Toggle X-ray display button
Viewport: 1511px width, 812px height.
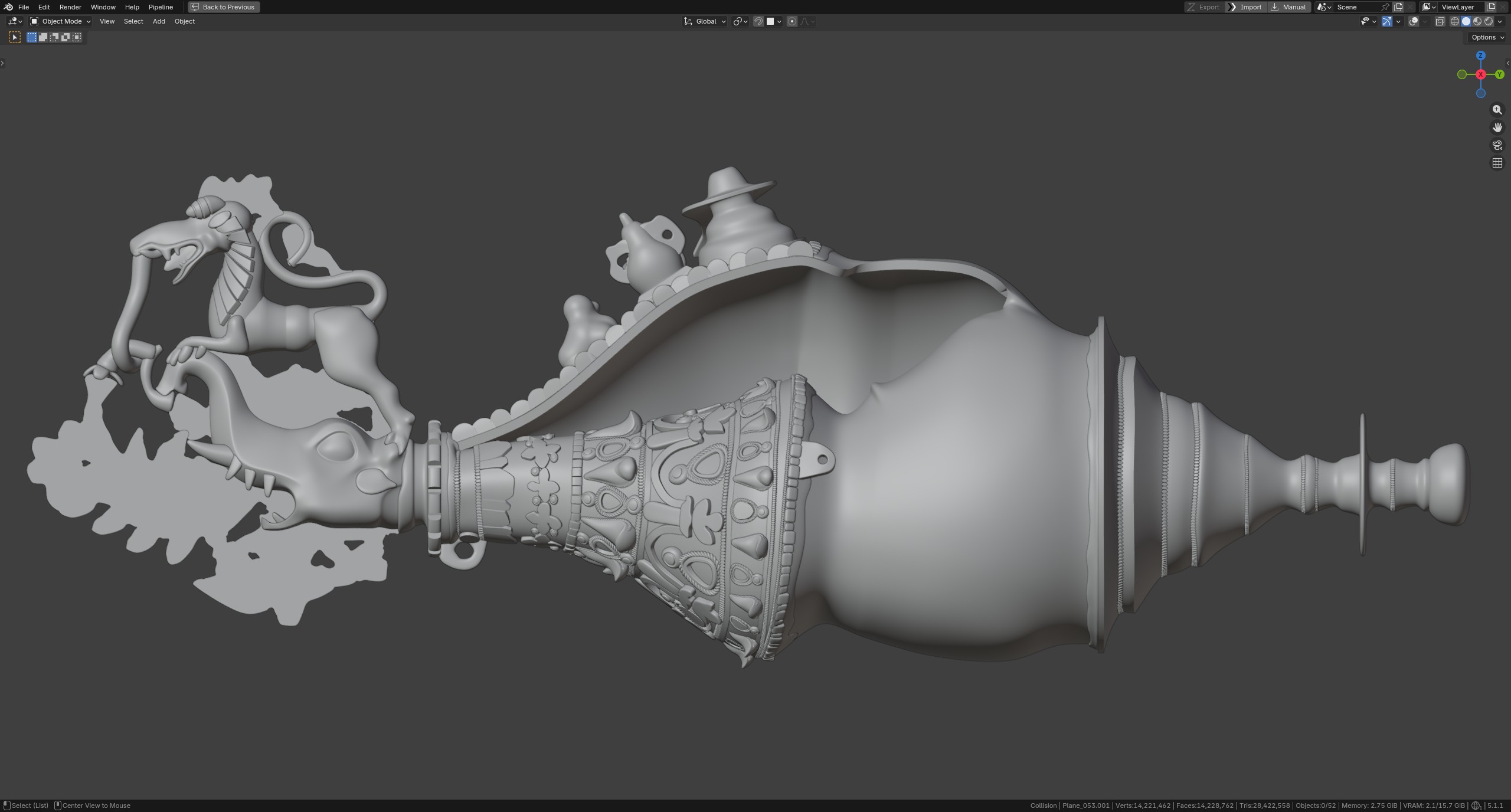point(1440,21)
